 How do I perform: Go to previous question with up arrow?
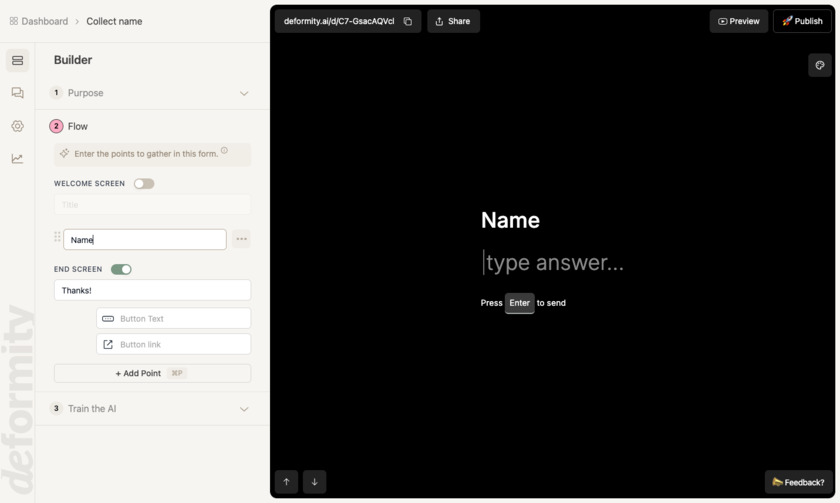[x=287, y=482]
